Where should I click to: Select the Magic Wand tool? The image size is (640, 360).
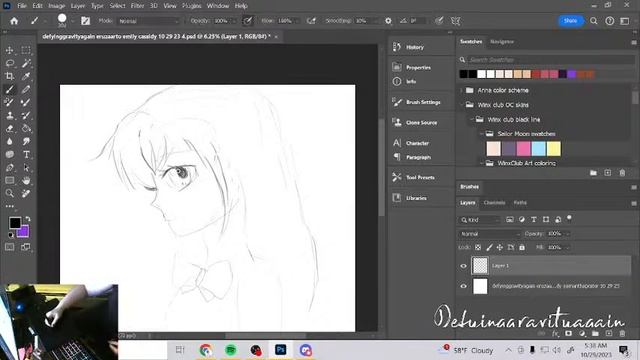coord(26,63)
